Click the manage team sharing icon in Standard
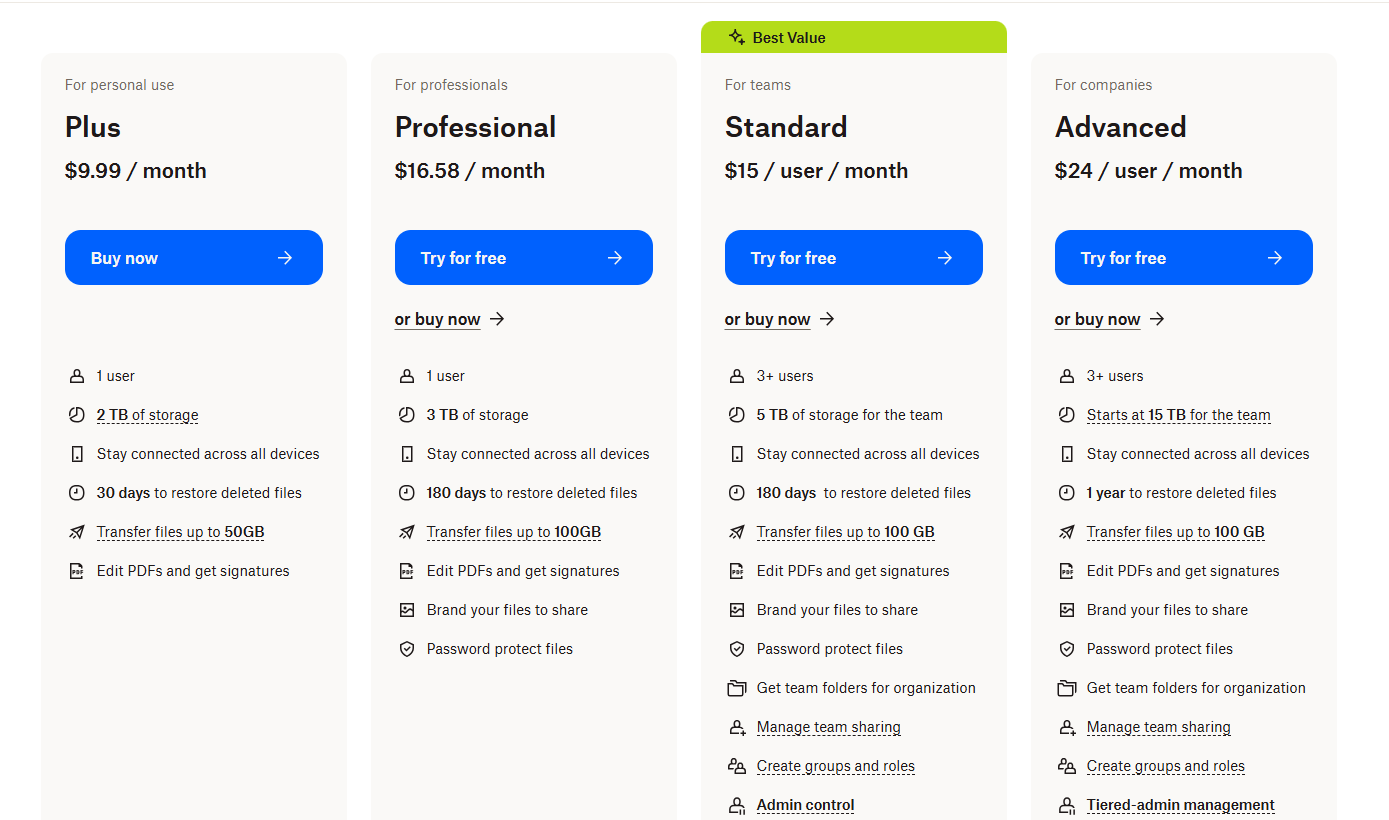 point(737,727)
